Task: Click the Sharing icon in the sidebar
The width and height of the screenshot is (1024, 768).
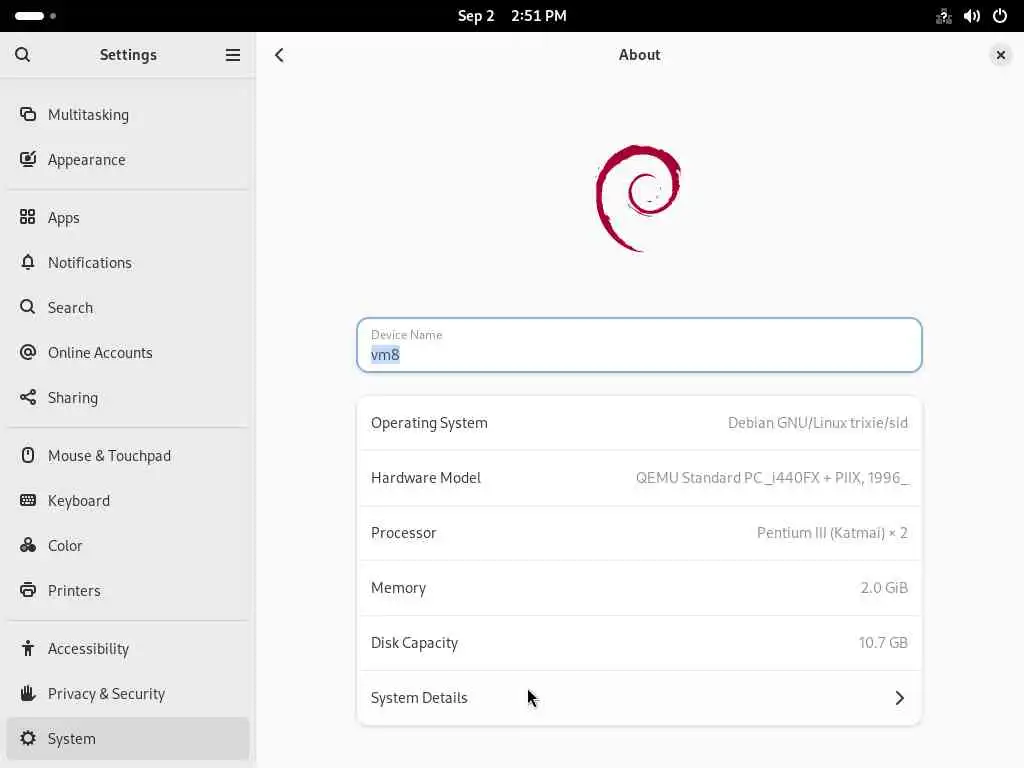Action: coord(27,397)
